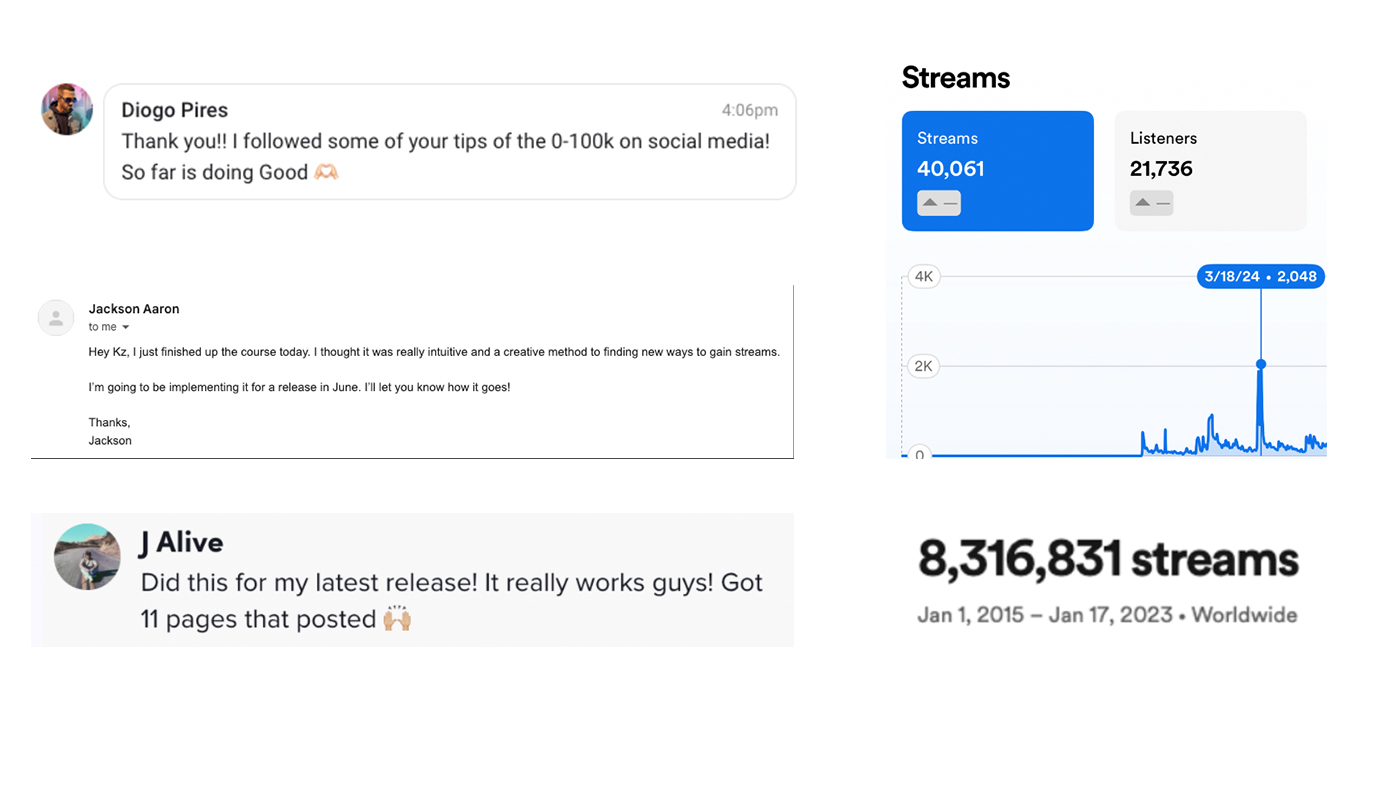Open the Jackson Aaron sender name
Screen dimensions: 1400x790
point(134,309)
